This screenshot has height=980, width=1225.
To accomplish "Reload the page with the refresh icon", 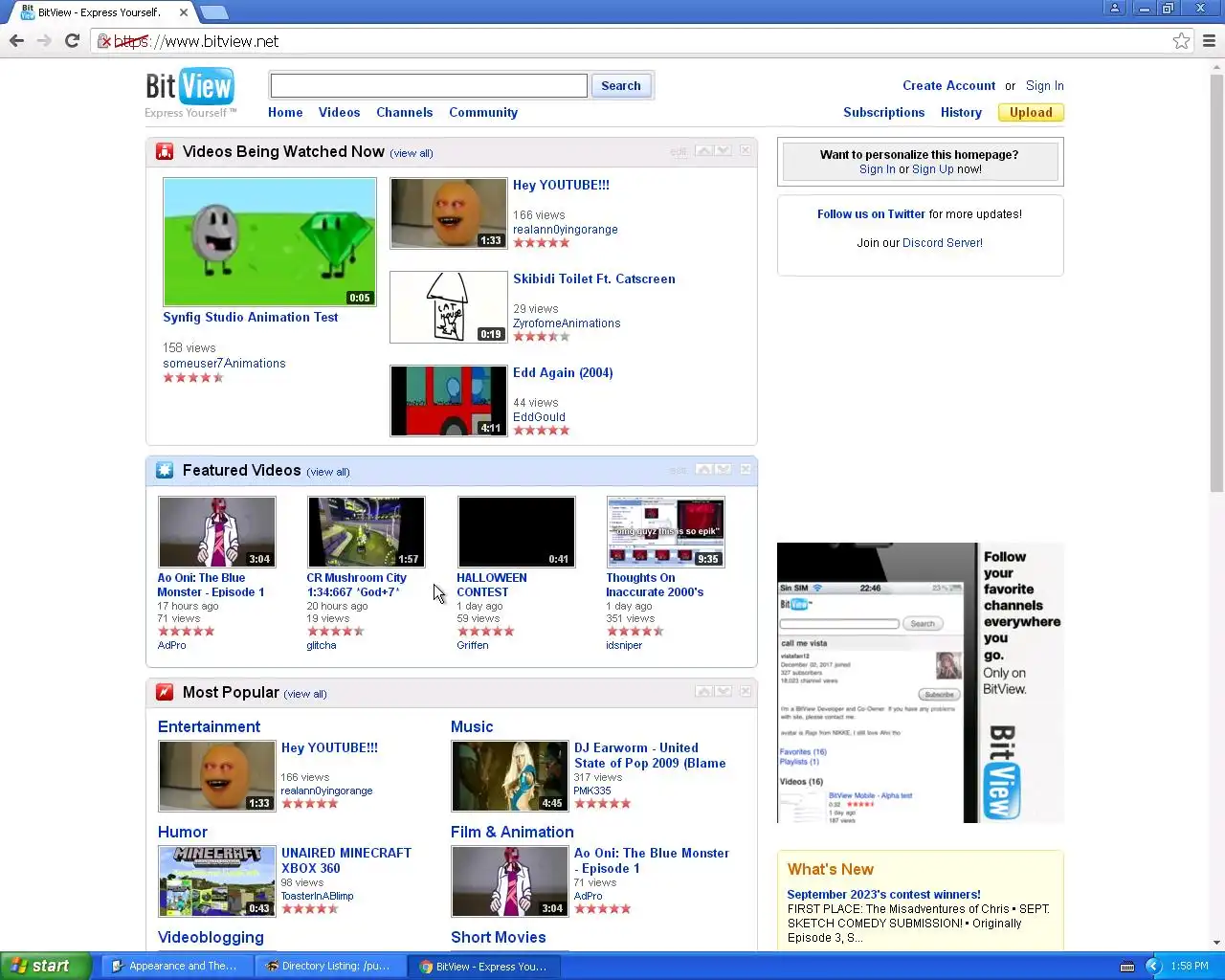I will pos(72,40).
